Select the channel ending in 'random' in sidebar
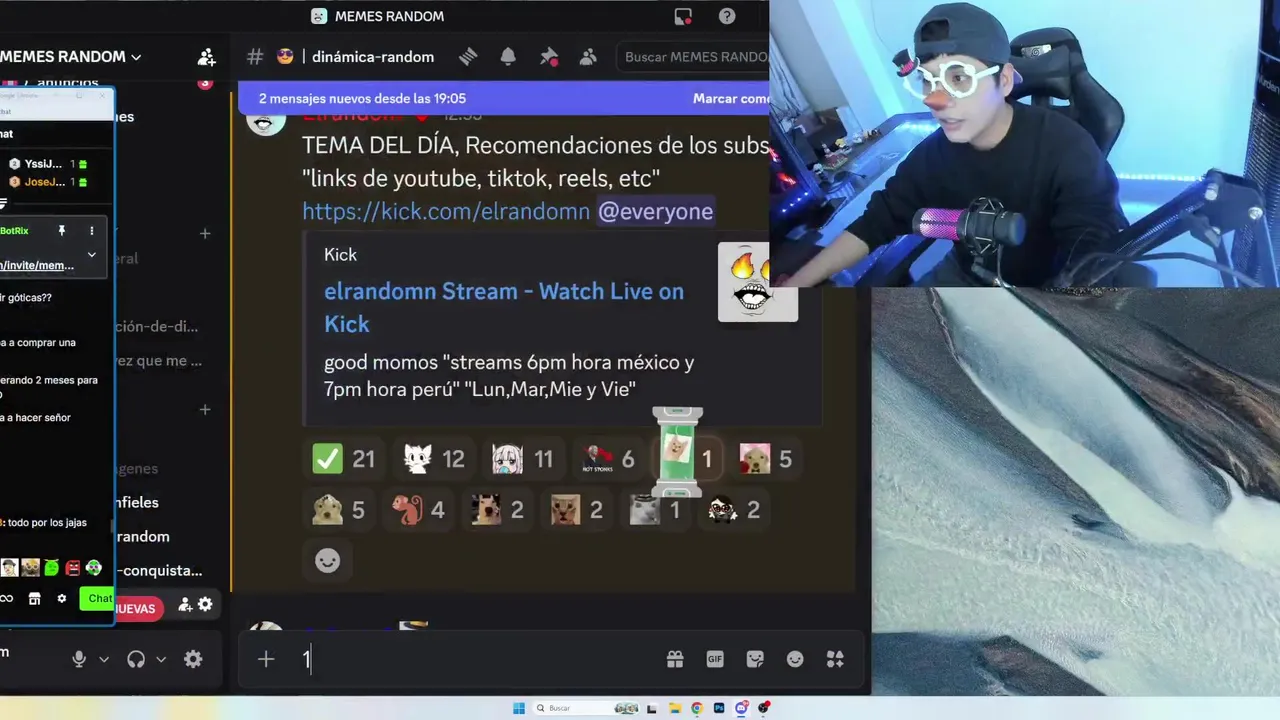The width and height of the screenshot is (1280, 720). [x=143, y=536]
